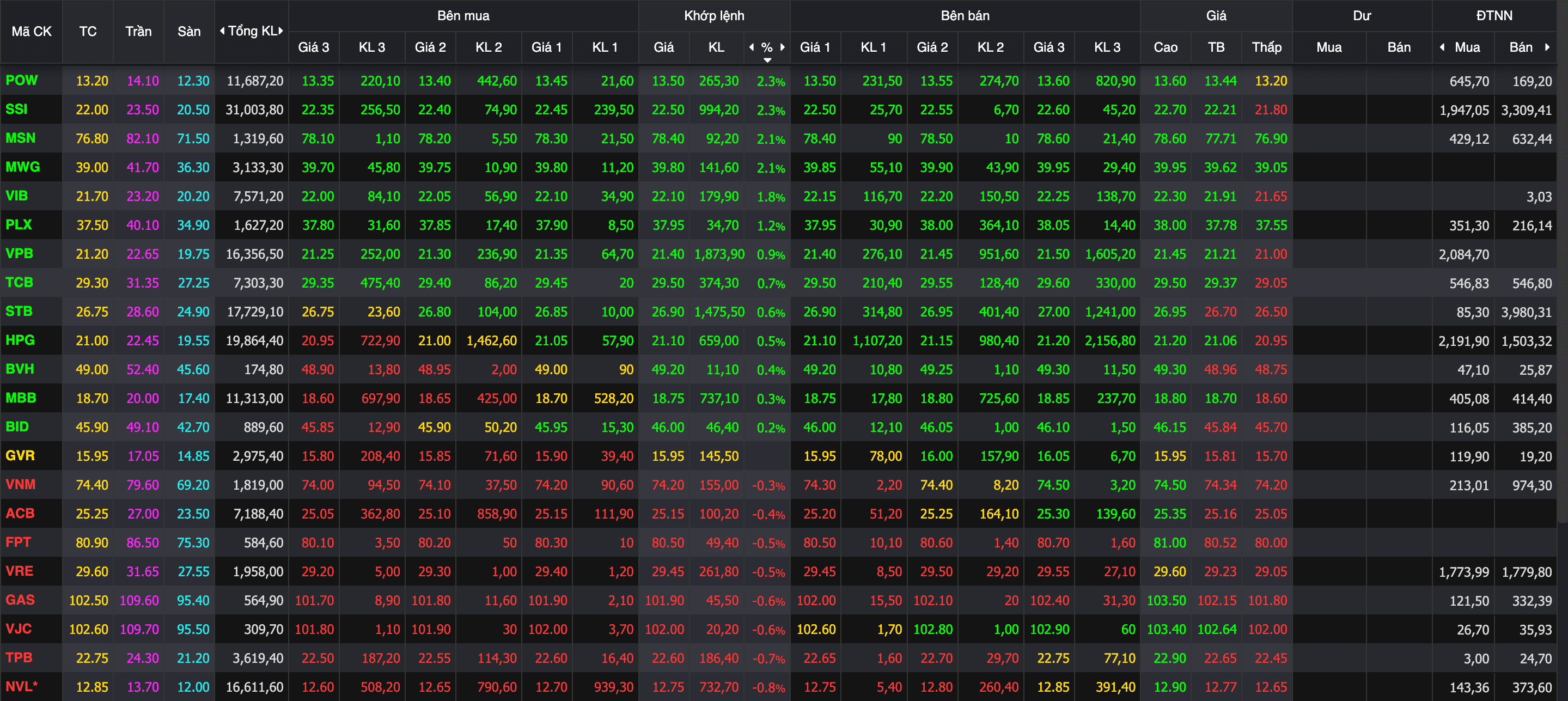
Task: Open TPB stock symbol
Action: click(19, 657)
